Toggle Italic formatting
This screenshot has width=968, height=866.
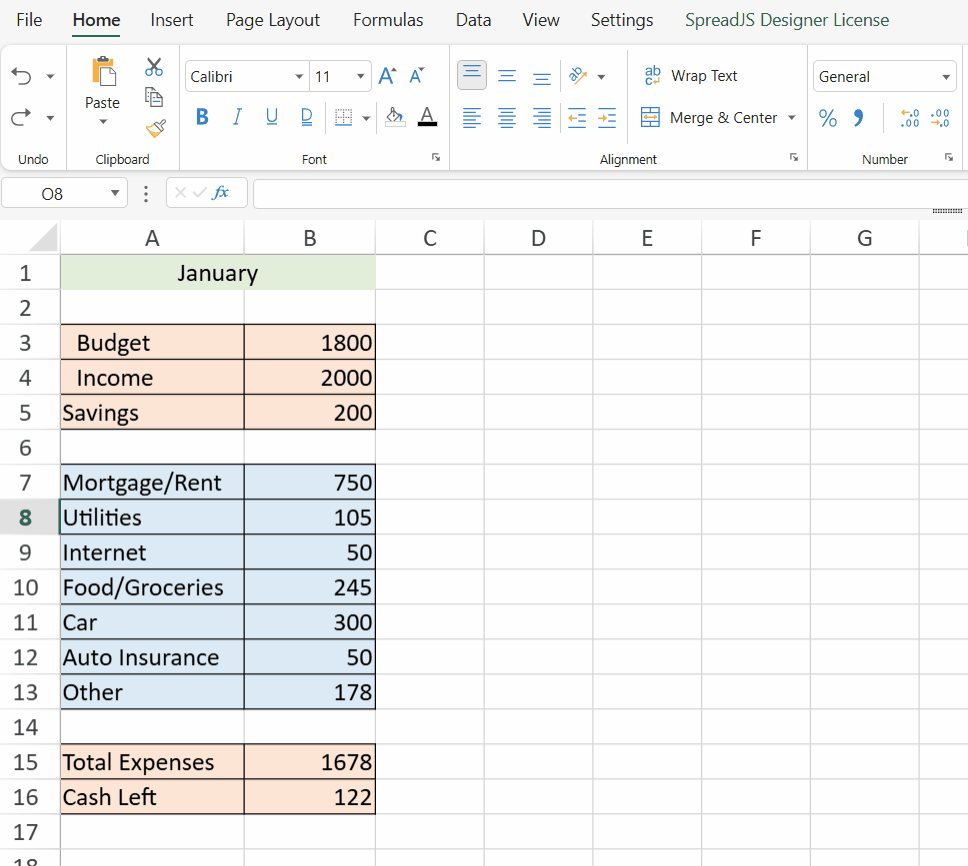coord(237,117)
